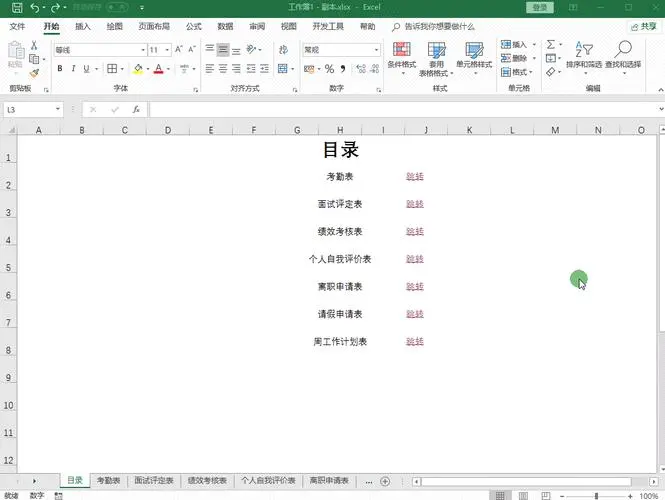Click the zoom slider handle
The image size is (665, 500).
coord(596,496)
